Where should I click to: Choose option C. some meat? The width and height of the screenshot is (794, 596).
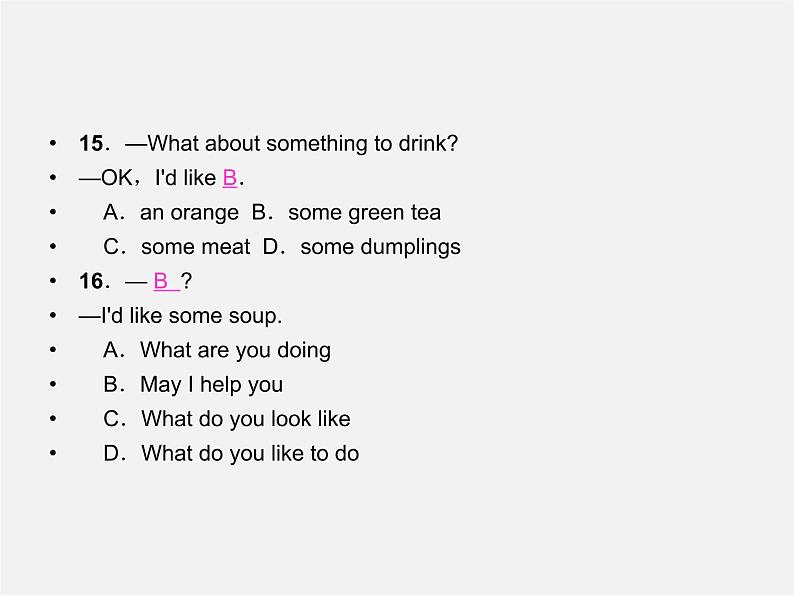[177, 247]
